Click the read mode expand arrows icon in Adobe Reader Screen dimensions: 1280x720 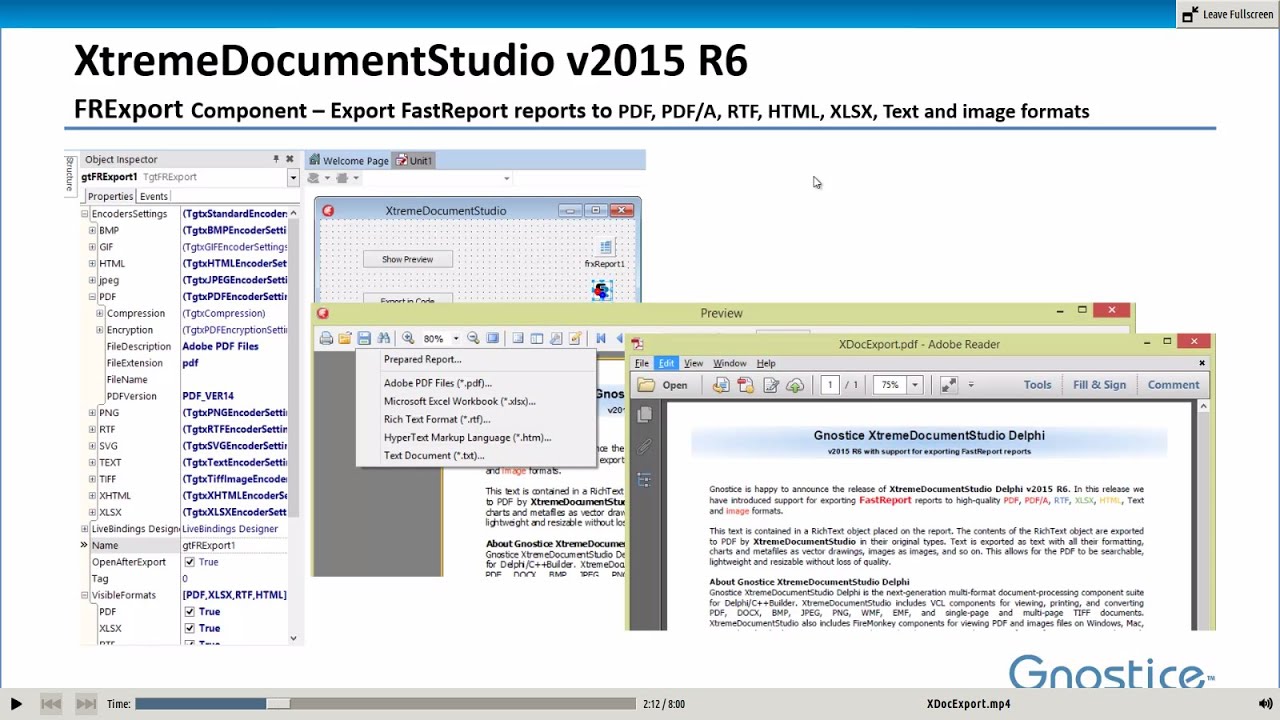[x=949, y=385]
